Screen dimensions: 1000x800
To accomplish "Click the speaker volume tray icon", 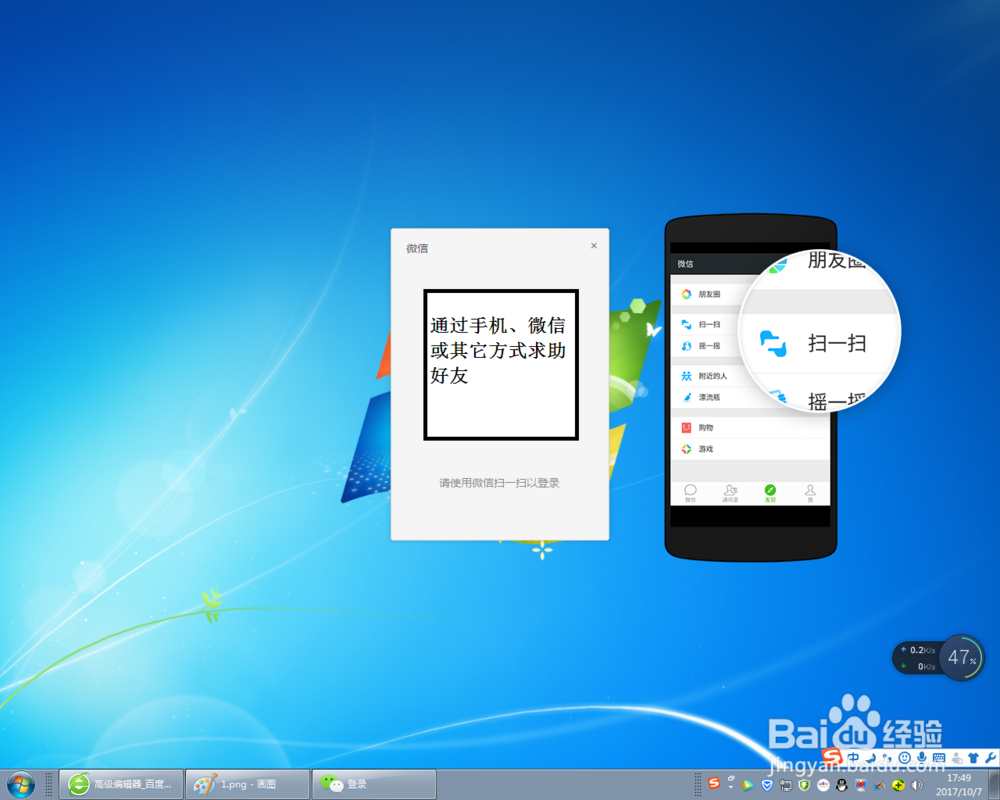I will click(x=917, y=785).
